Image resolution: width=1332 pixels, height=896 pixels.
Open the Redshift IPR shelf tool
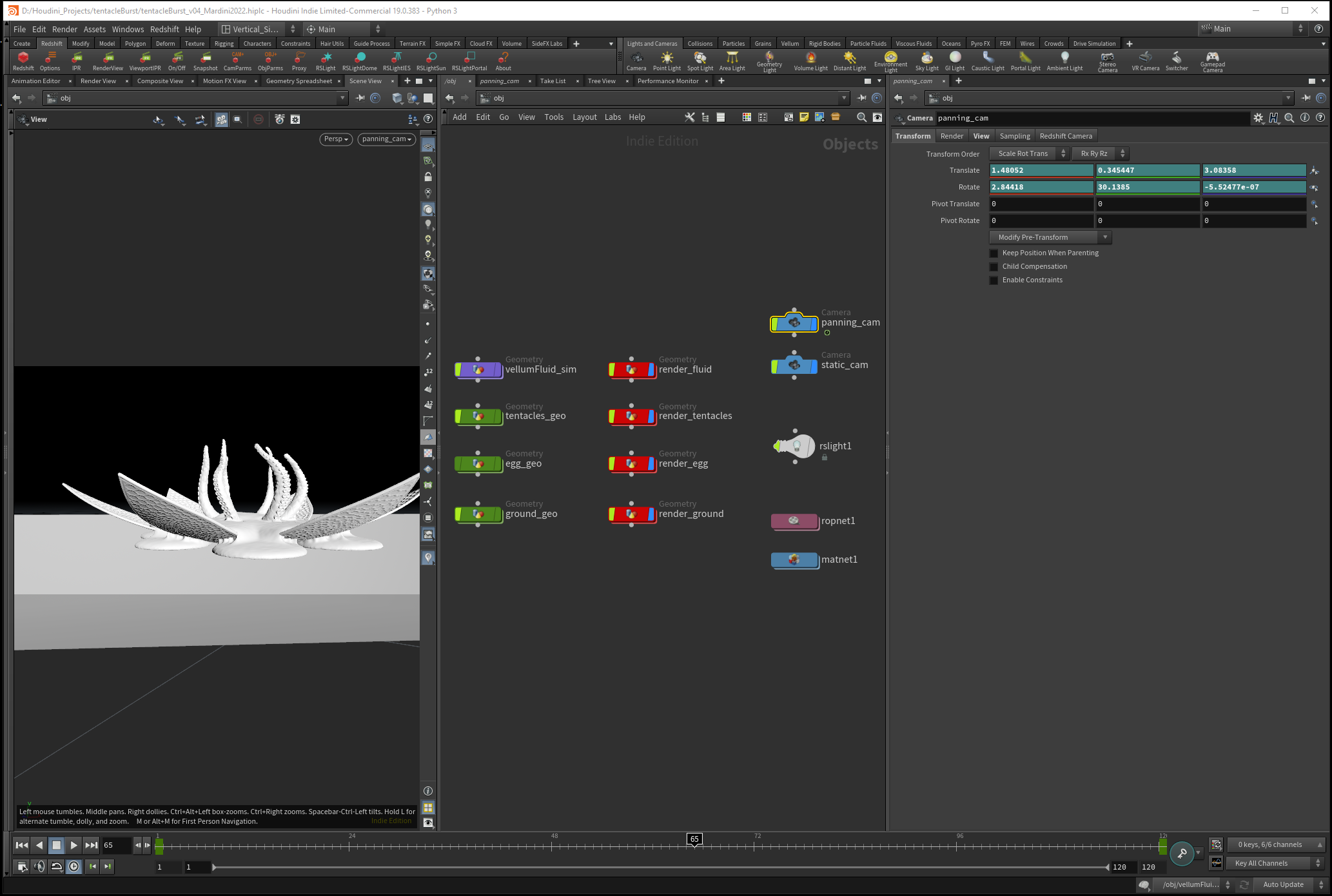tap(76, 61)
